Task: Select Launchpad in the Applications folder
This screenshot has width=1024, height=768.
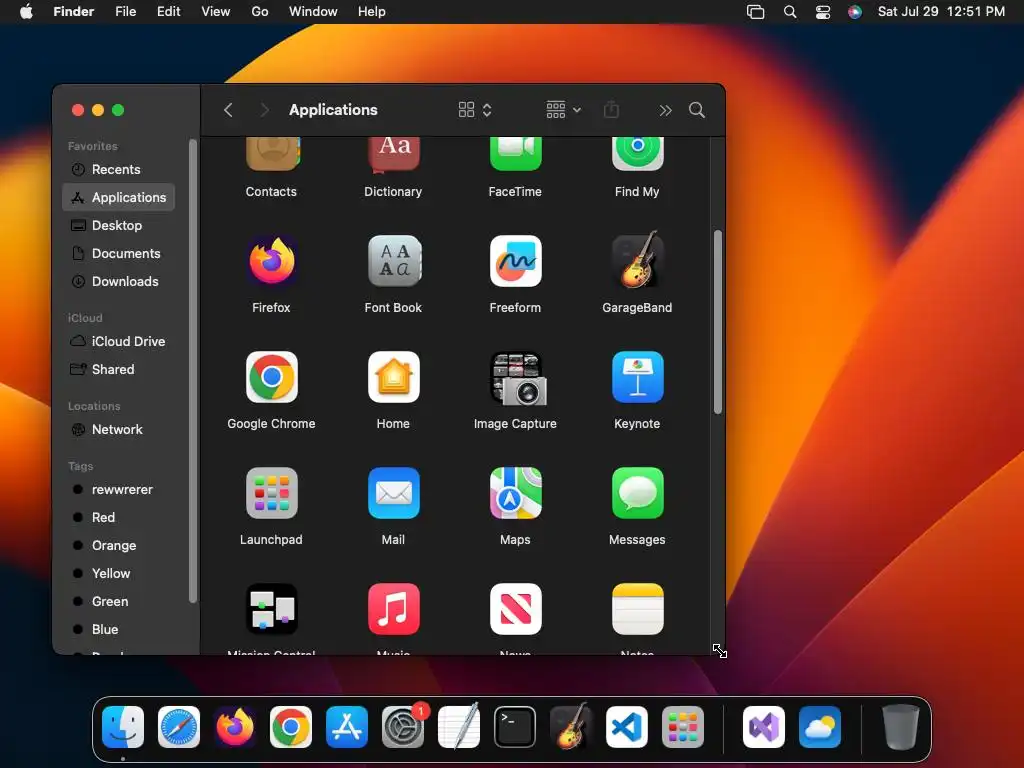Action: pos(272,493)
